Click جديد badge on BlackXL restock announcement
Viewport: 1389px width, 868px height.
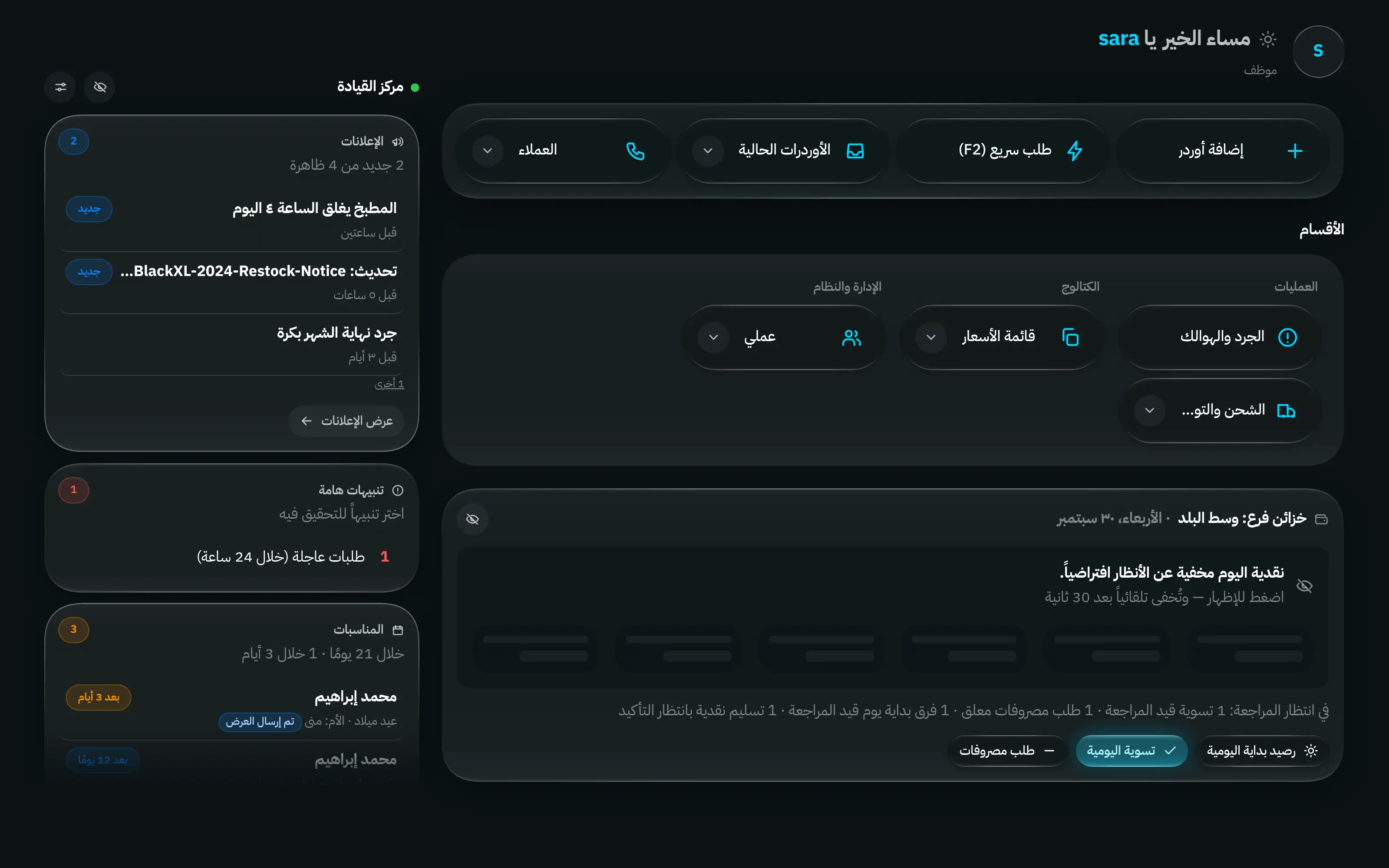tap(89, 272)
